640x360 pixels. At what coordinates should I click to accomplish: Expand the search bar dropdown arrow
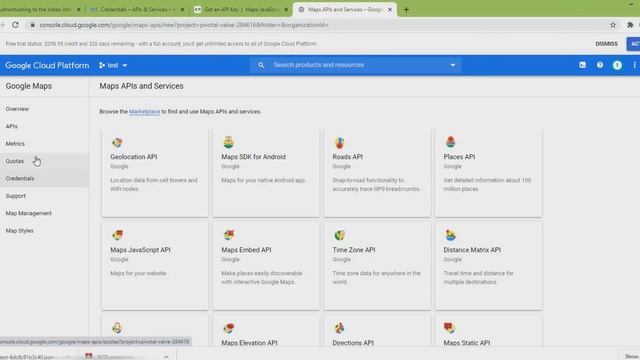click(452, 65)
